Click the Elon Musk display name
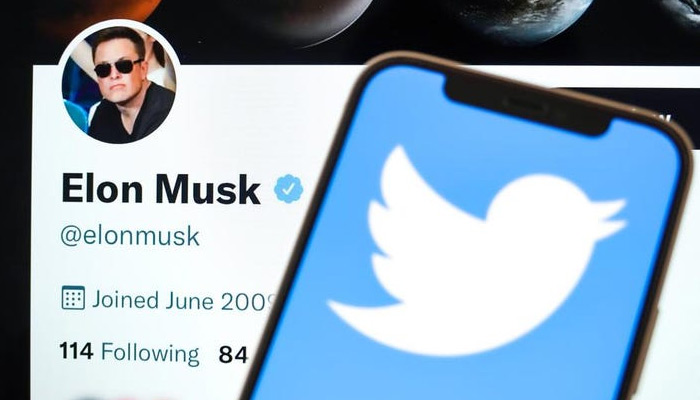Viewport: 700px width, 400px height. (x=161, y=189)
